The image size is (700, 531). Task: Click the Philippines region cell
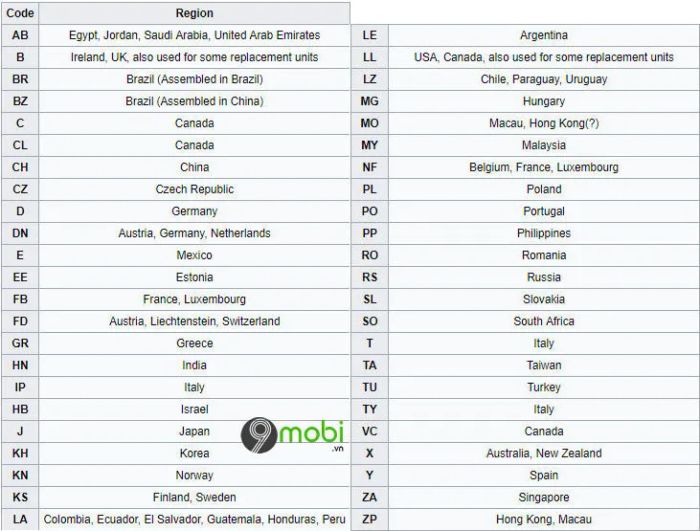pyautogui.click(x=544, y=233)
